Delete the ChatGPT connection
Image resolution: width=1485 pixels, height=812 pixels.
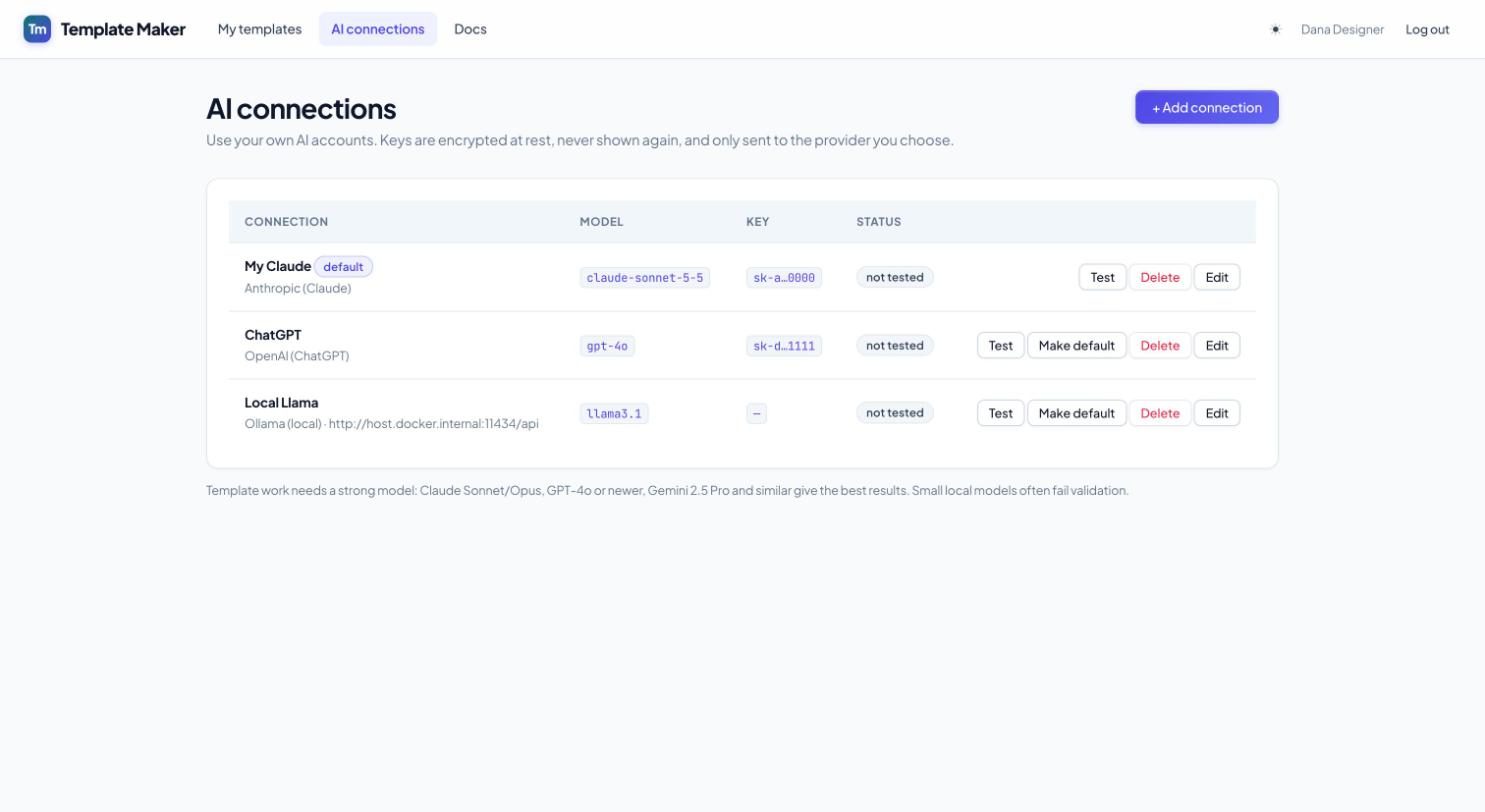(1160, 345)
